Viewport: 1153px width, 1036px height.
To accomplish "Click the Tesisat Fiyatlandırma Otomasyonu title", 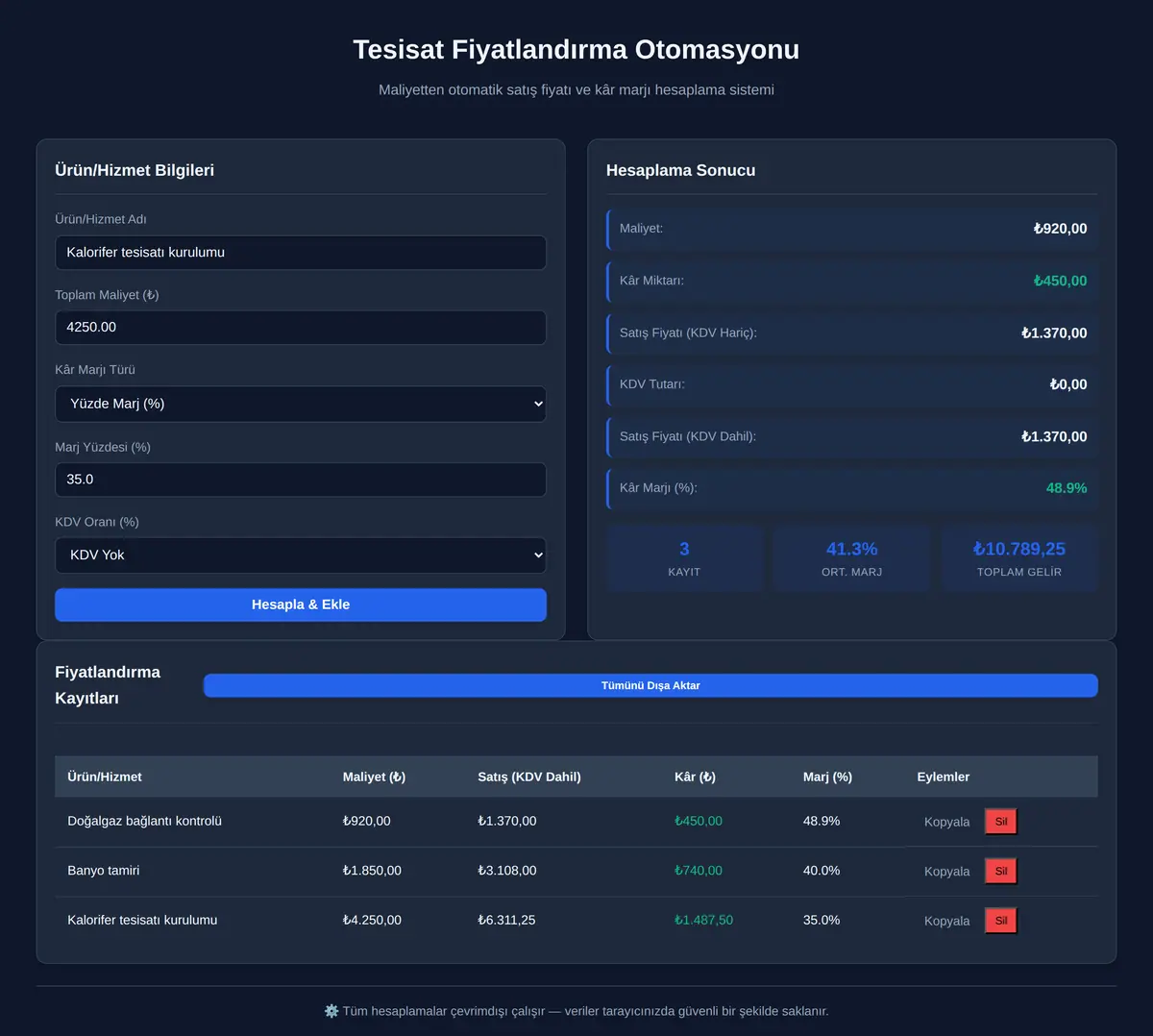I will 576,49.
